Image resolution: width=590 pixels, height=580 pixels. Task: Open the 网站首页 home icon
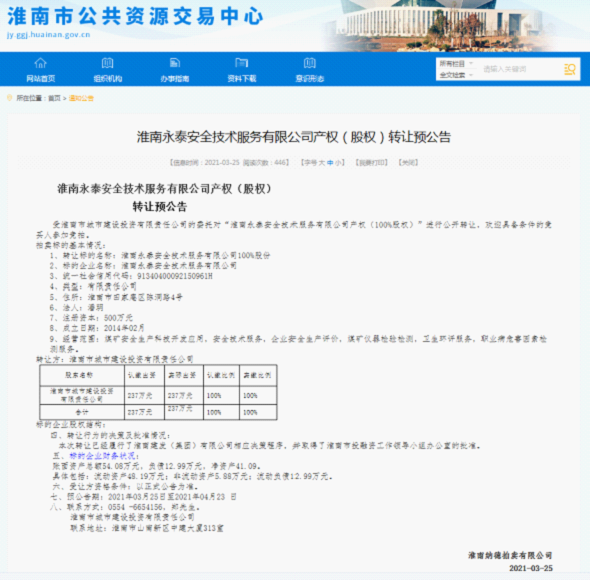pyautogui.click(x=40, y=63)
